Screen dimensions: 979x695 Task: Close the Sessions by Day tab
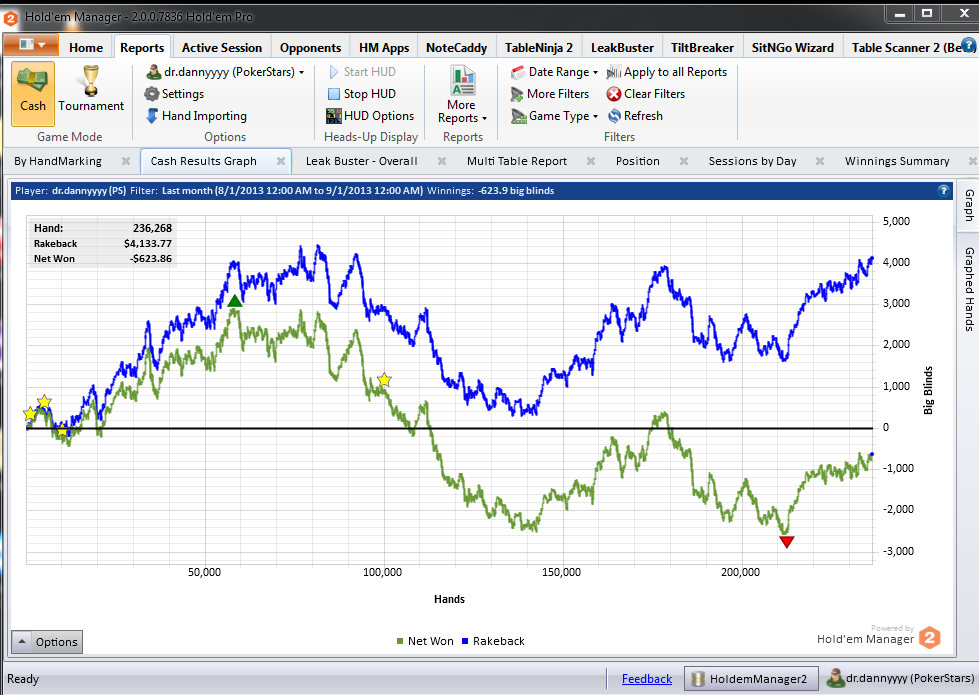(x=820, y=161)
